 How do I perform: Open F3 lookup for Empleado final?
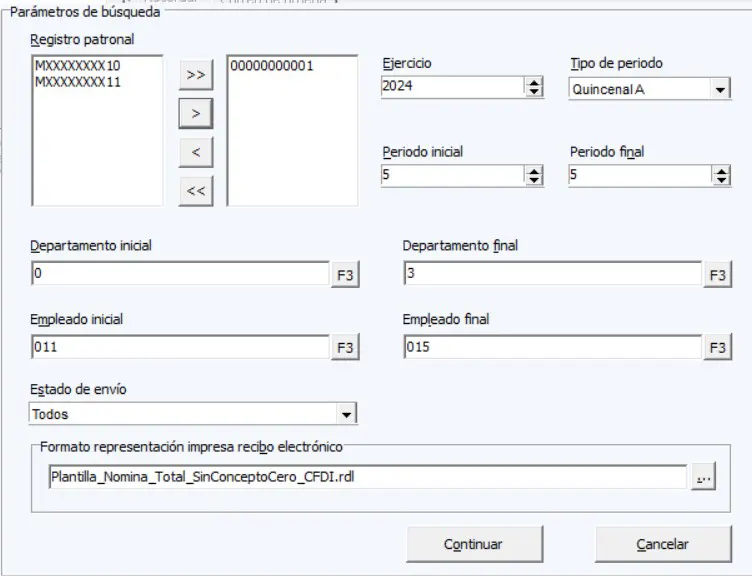click(x=718, y=348)
